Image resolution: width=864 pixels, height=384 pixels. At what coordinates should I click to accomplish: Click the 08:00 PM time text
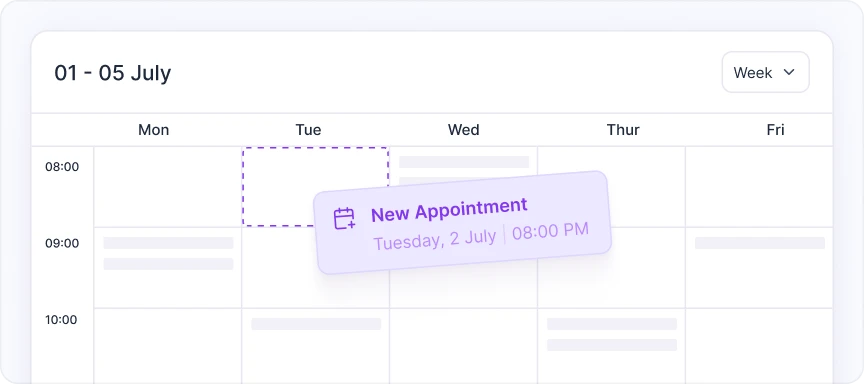tap(550, 230)
